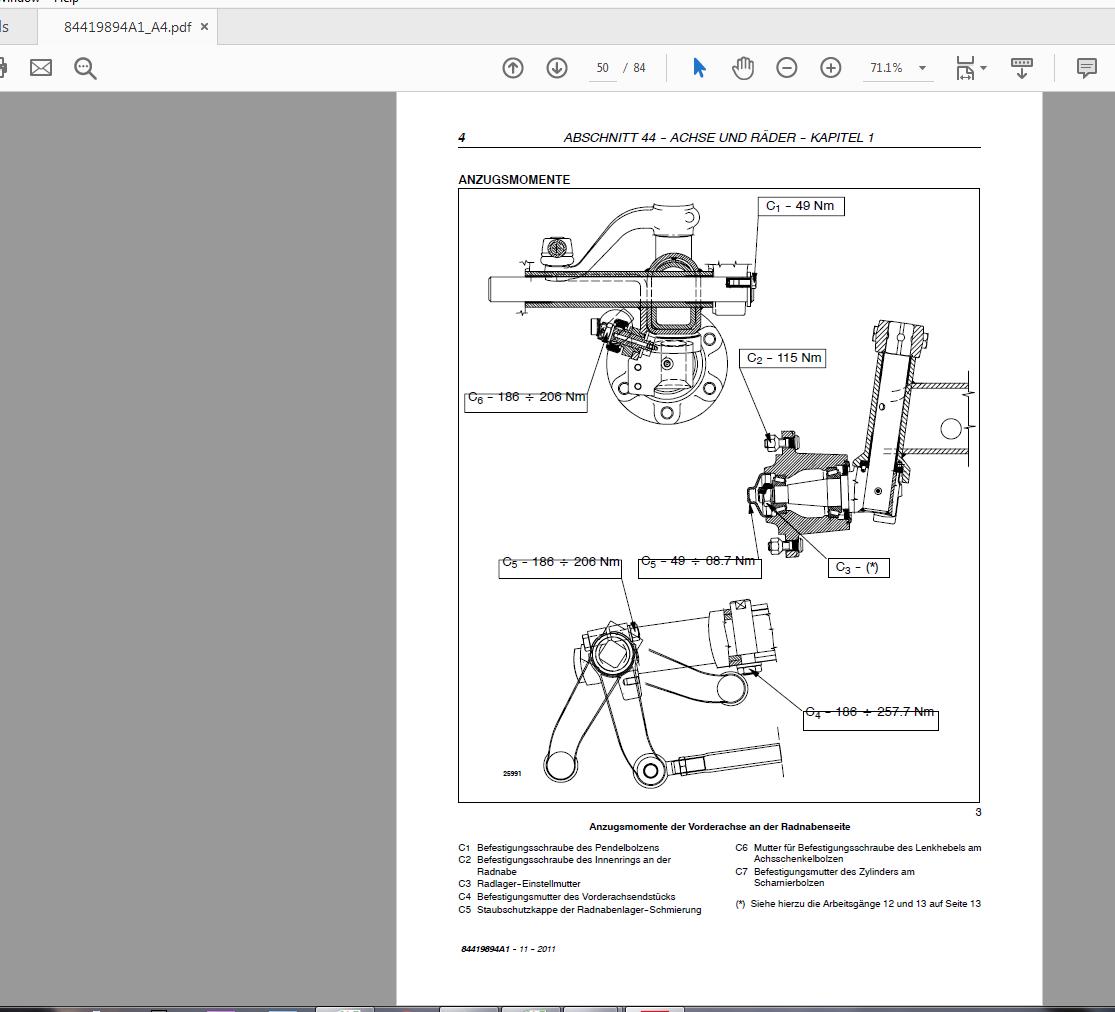Image resolution: width=1115 pixels, height=1012 pixels.
Task: Activate the selection arrow tool
Action: click(x=698, y=67)
